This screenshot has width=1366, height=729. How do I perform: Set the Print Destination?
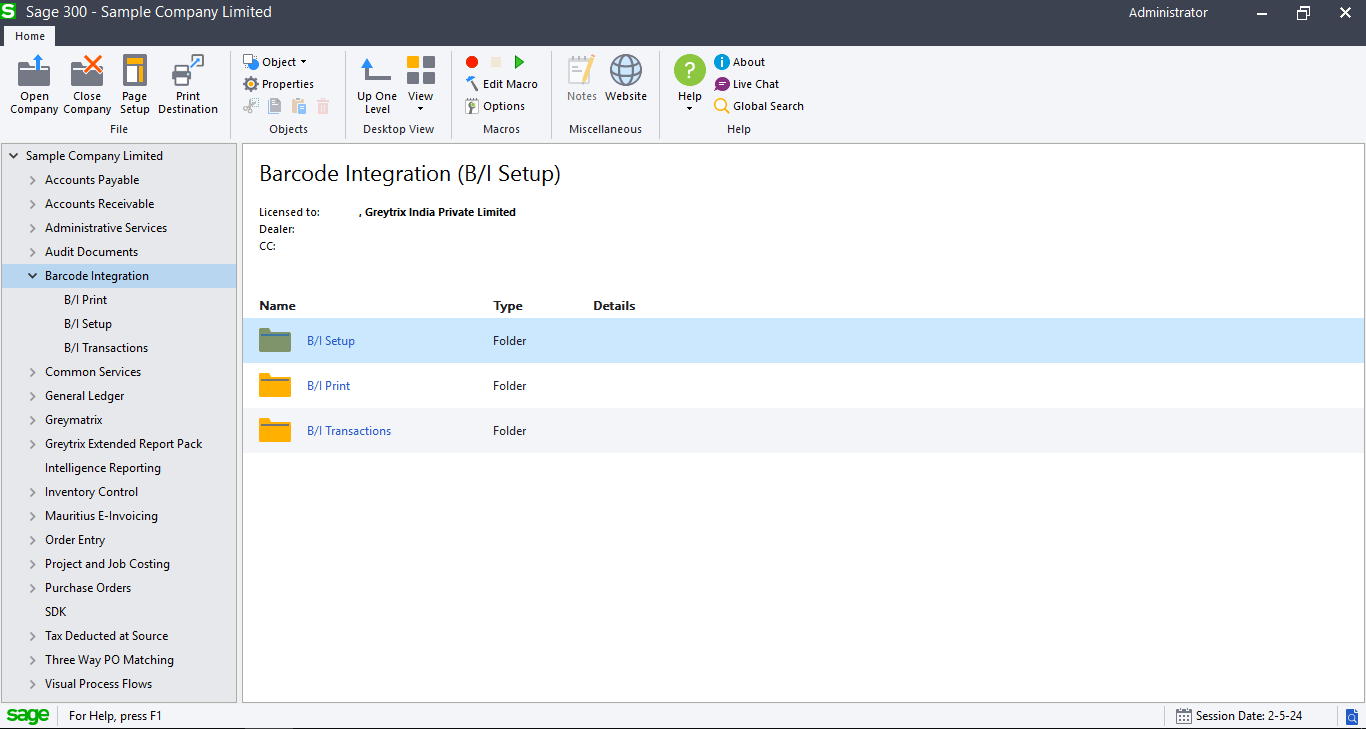(x=187, y=84)
